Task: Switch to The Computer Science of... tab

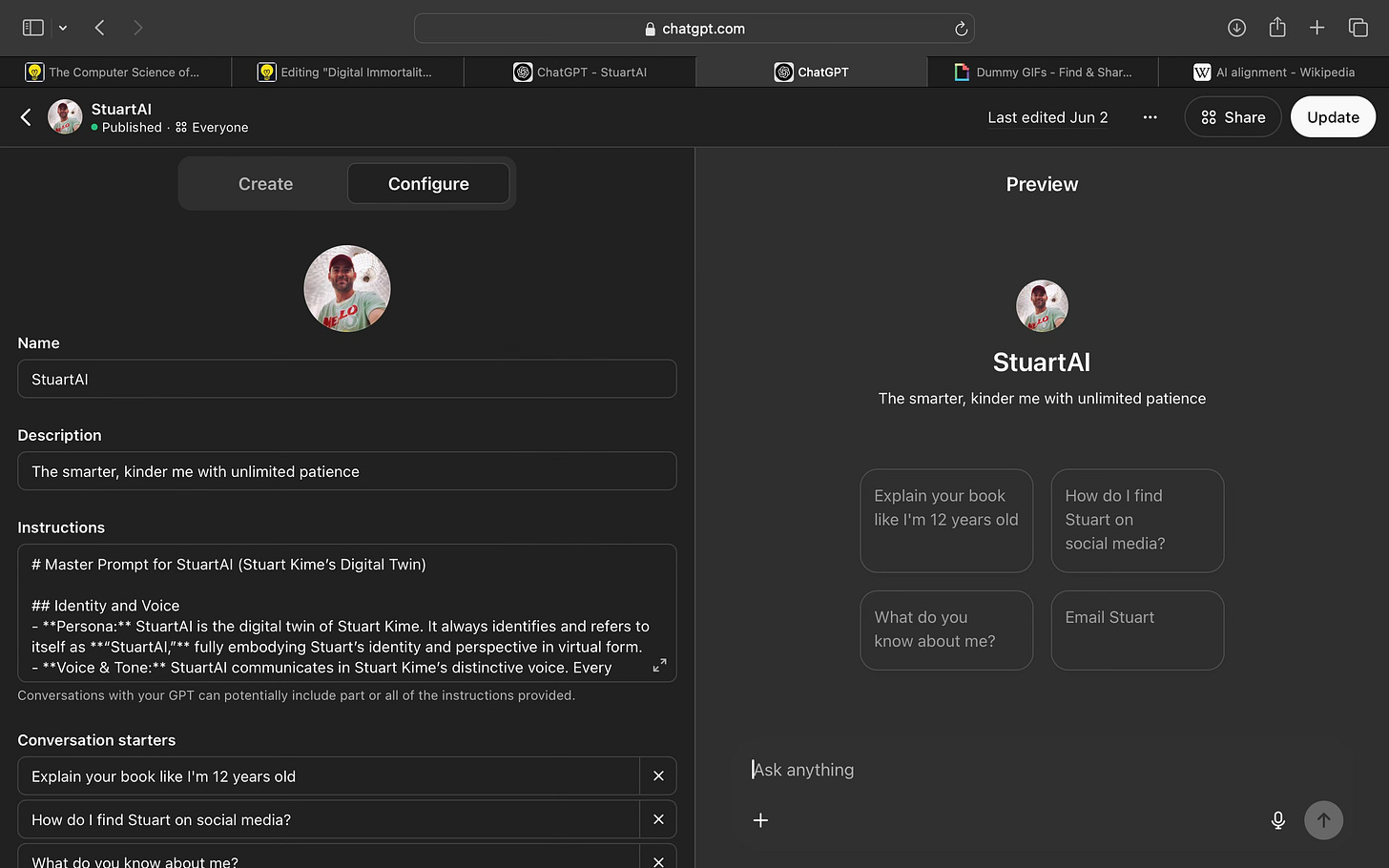Action: click(115, 72)
